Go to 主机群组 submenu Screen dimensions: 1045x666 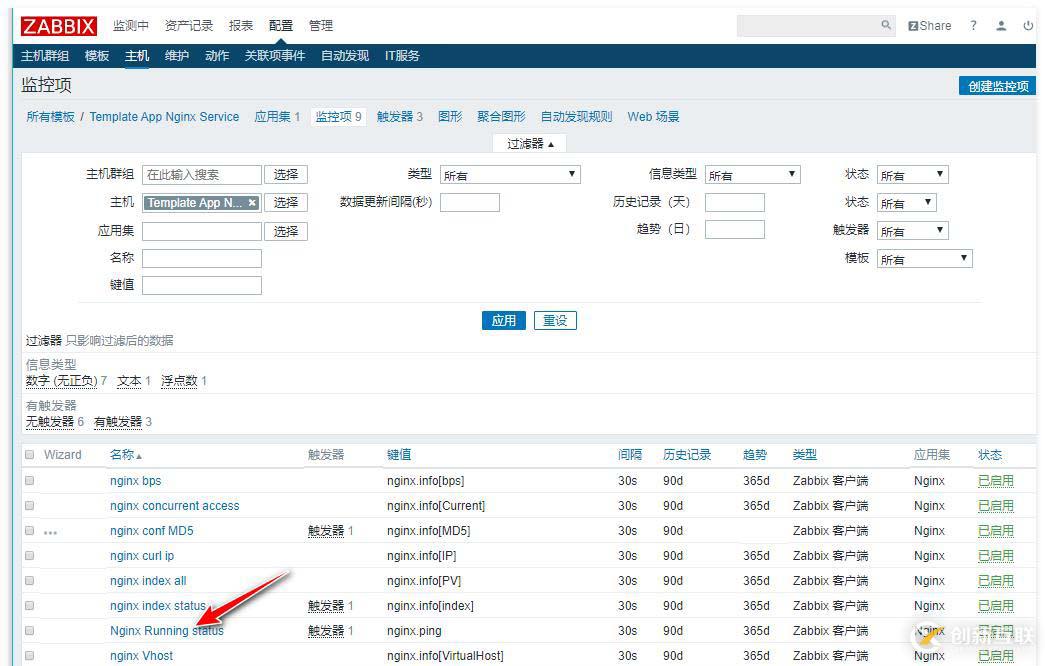[45, 56]
